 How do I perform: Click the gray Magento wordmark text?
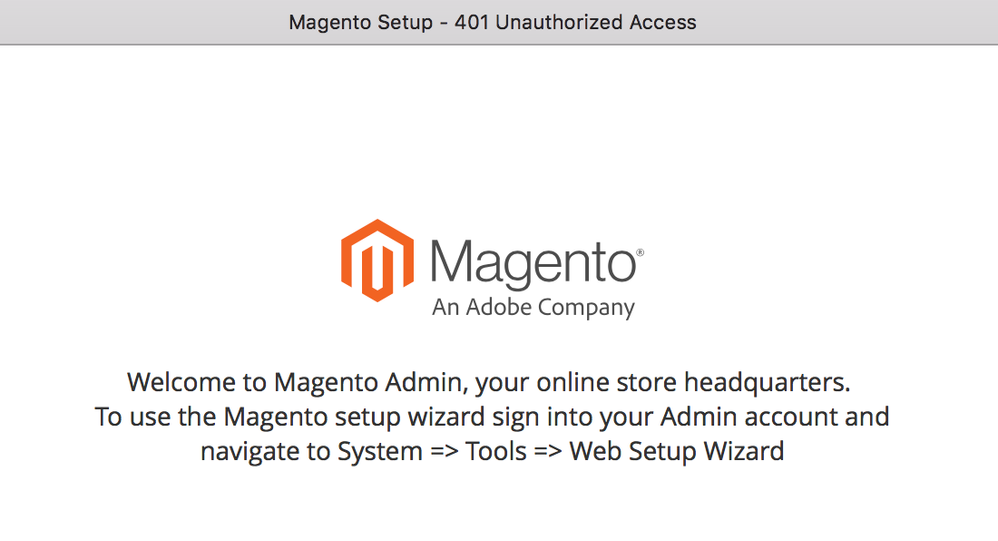tap(533, 262)
